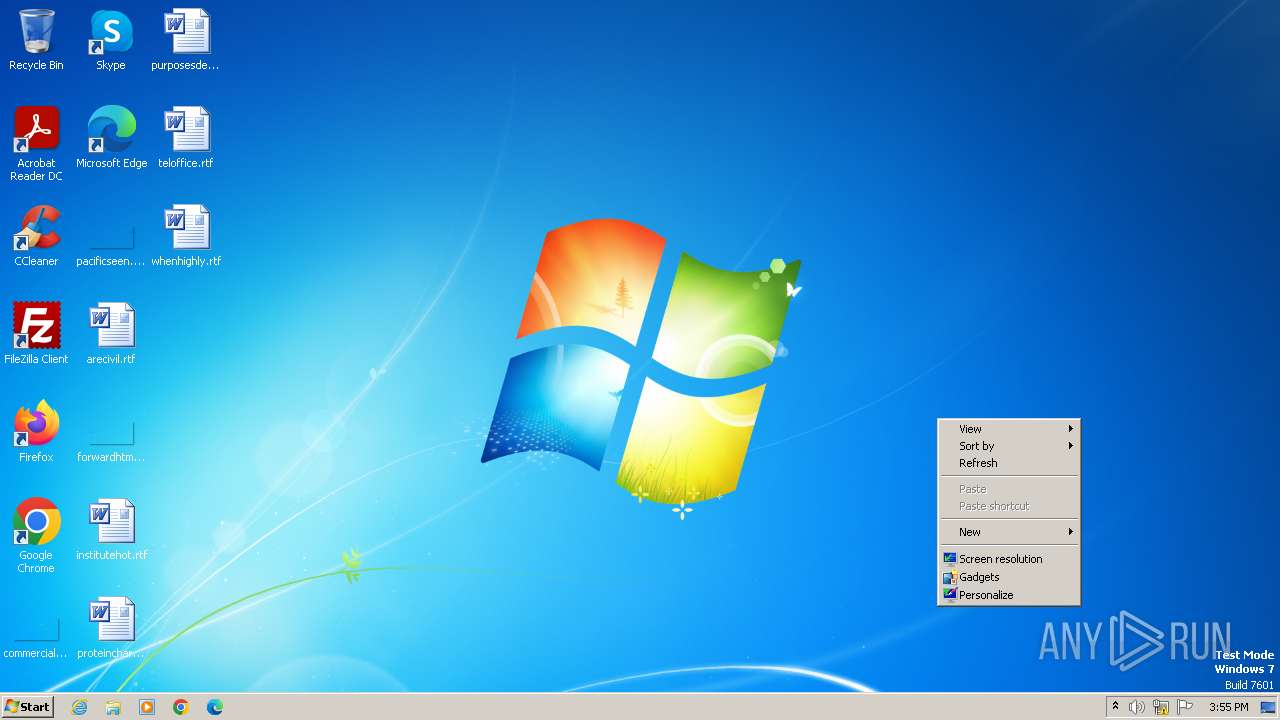This screenshot has width=1280, height=720.
Task: Open Microsoft Edge from the taskbar
Action: [215, 707]
